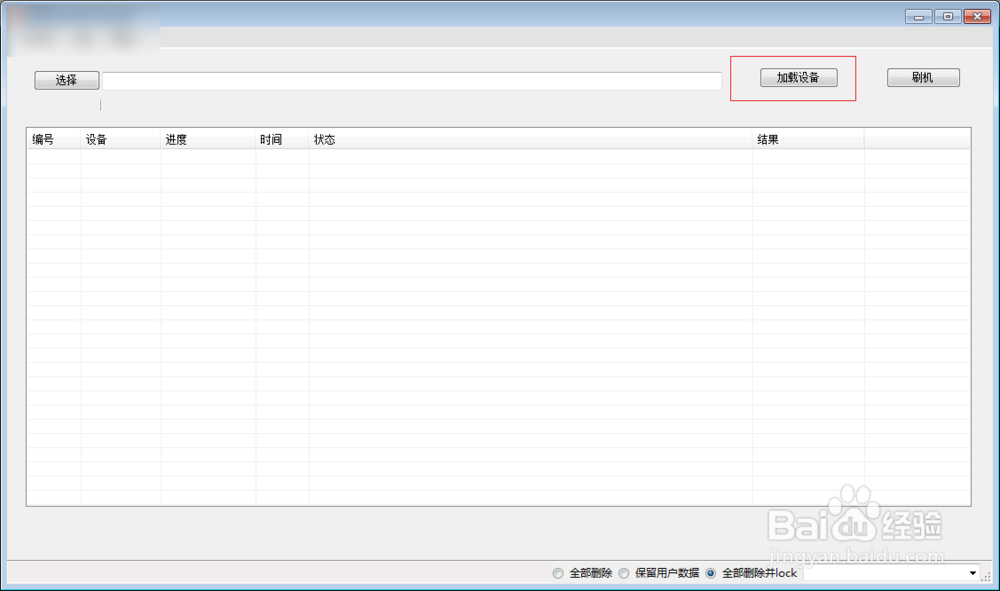The width and height of the screenshot is (1000, 591).
Task: Click the 进度 column header
Action: tap(208, 140)
